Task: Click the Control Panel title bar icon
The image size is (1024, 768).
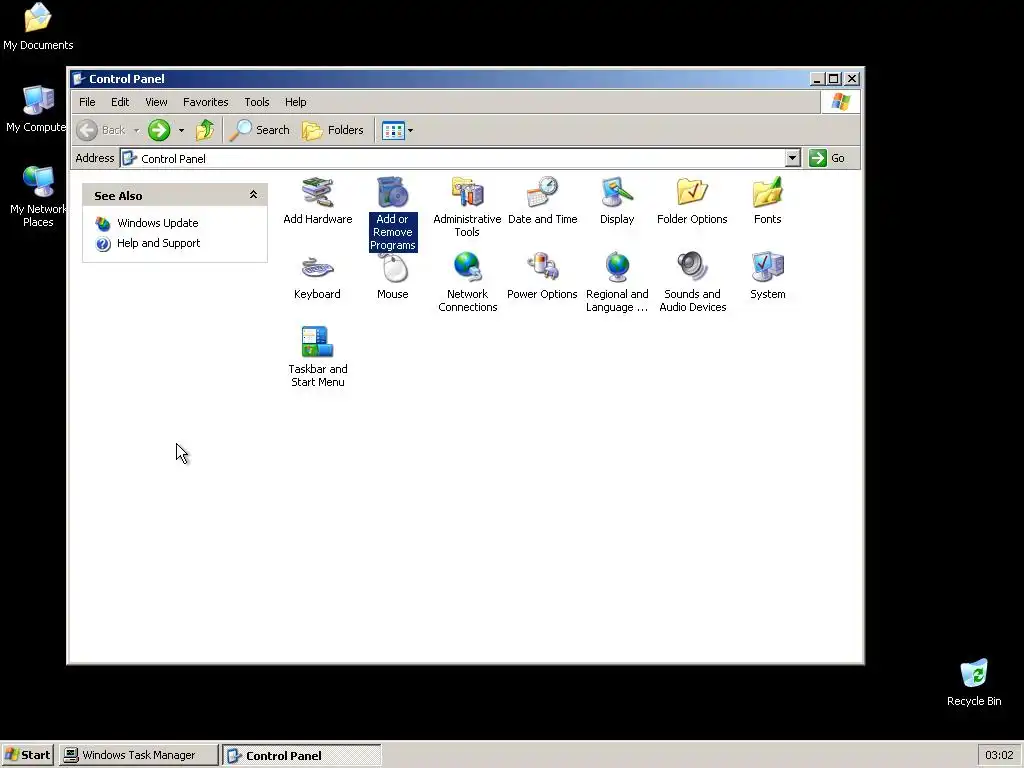Action: pyautogui.click(x=79, y=79)
